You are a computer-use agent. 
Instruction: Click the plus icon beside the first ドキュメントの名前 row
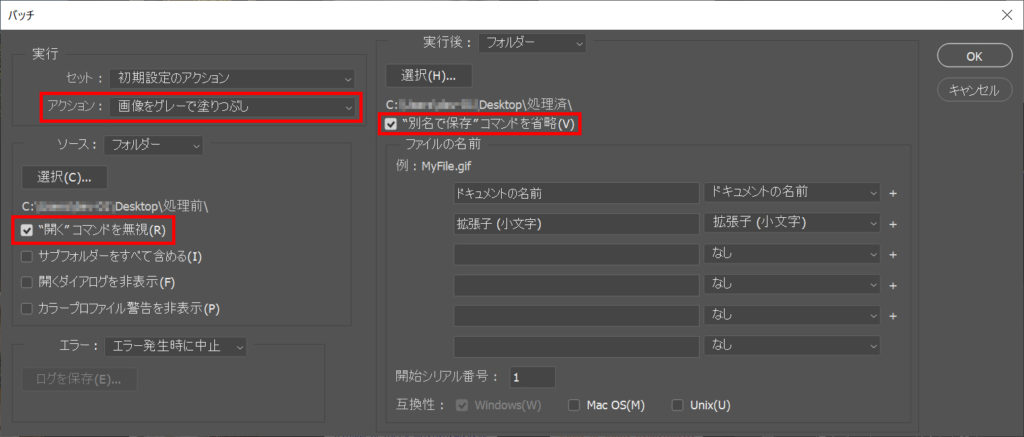(893, 192)
